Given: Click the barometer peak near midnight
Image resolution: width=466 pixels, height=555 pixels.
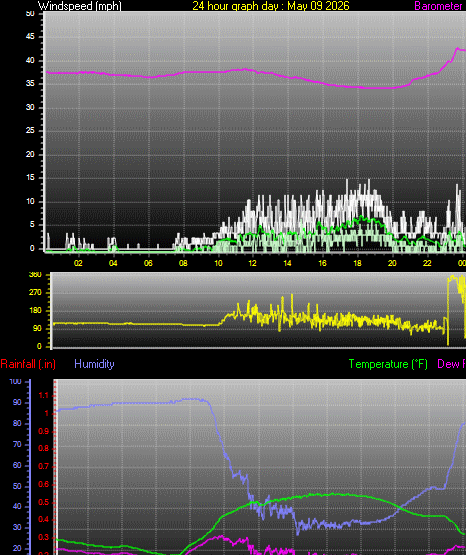Looking at the screenshot, I should pyautogui.click(x=458, y=48).
